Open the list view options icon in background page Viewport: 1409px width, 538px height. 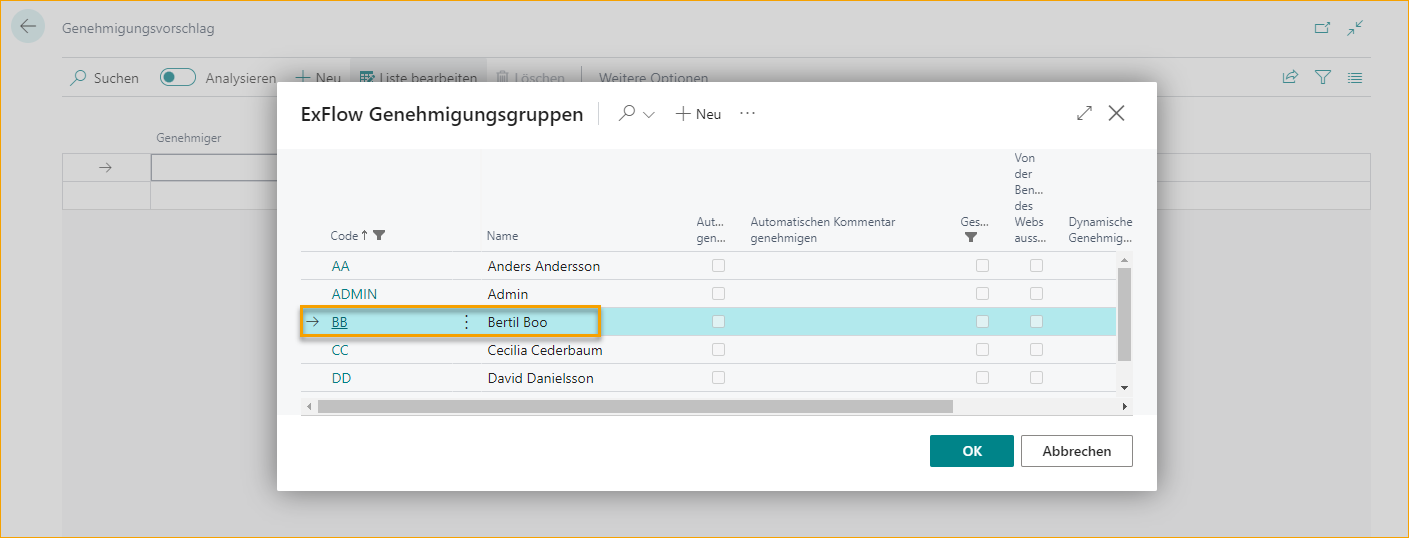click(x=1355, y=77)
